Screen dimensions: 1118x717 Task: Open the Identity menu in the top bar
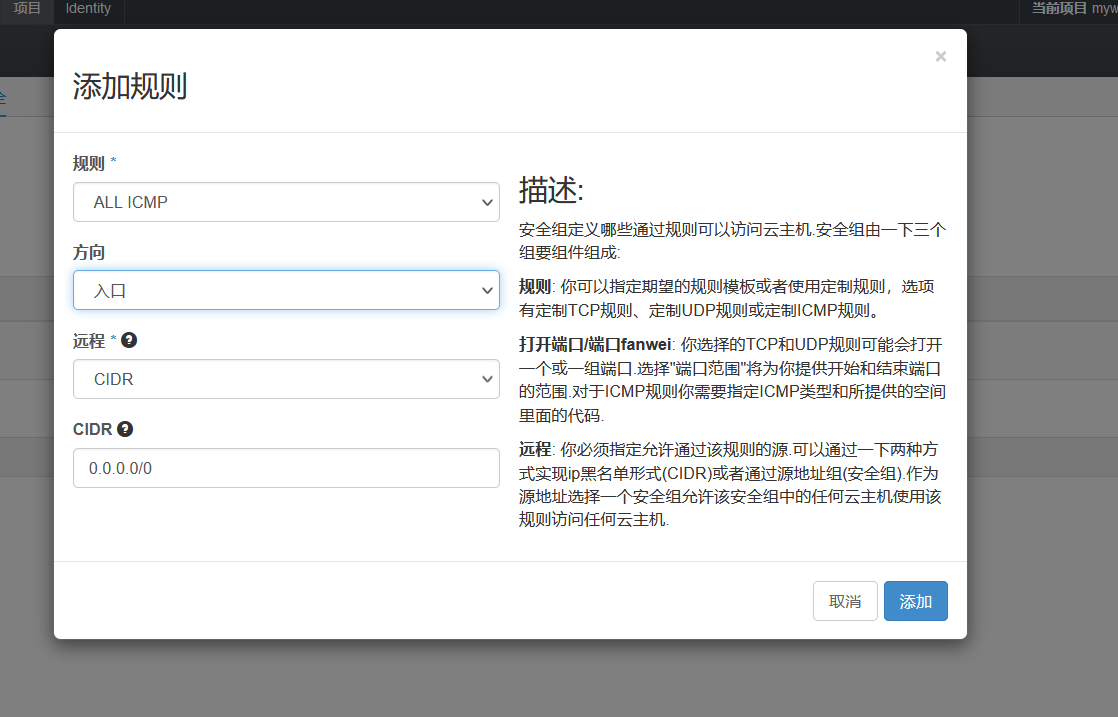pyautogui.click(x=88, y=9)
